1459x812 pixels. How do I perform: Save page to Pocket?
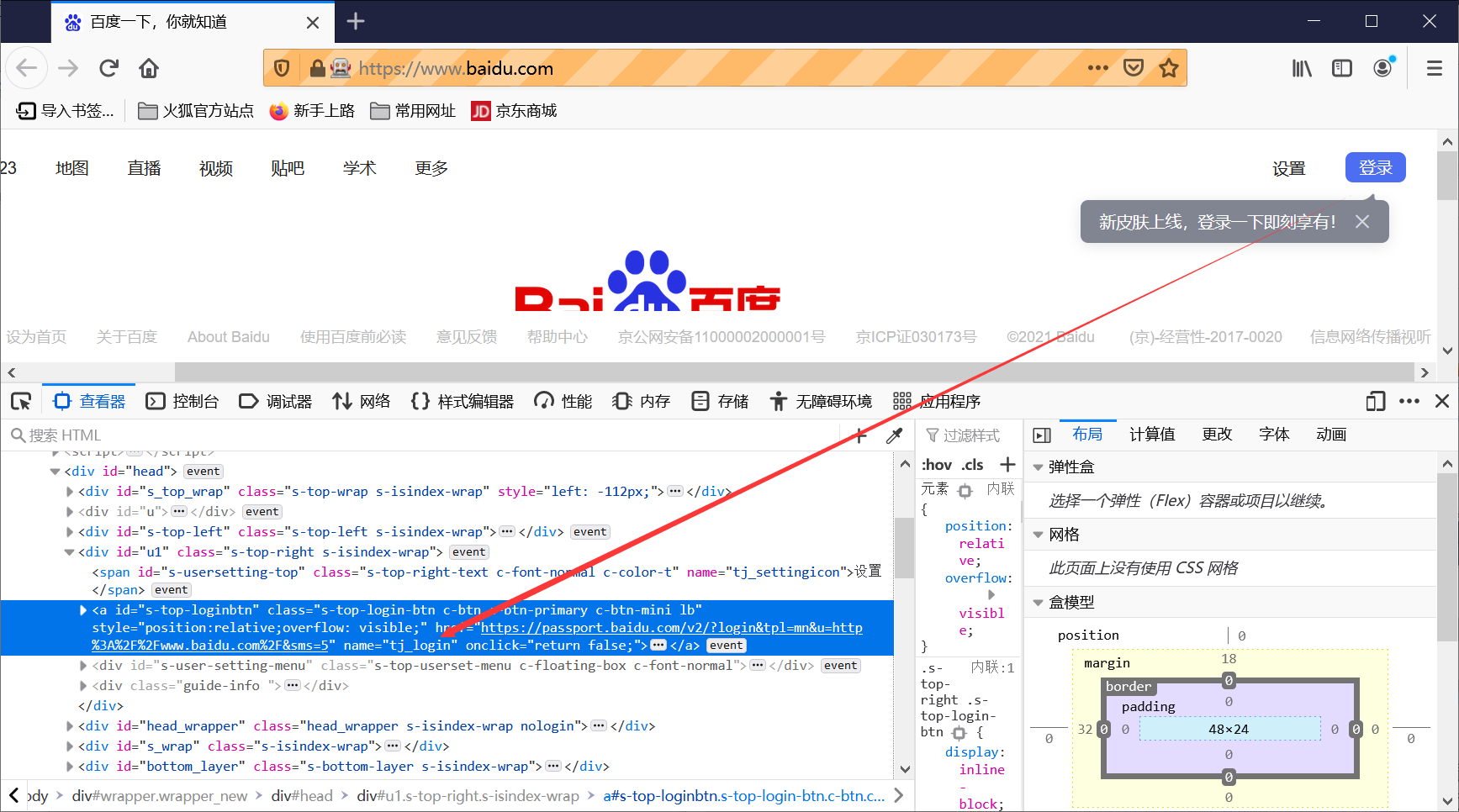[x=1134, y=68]
